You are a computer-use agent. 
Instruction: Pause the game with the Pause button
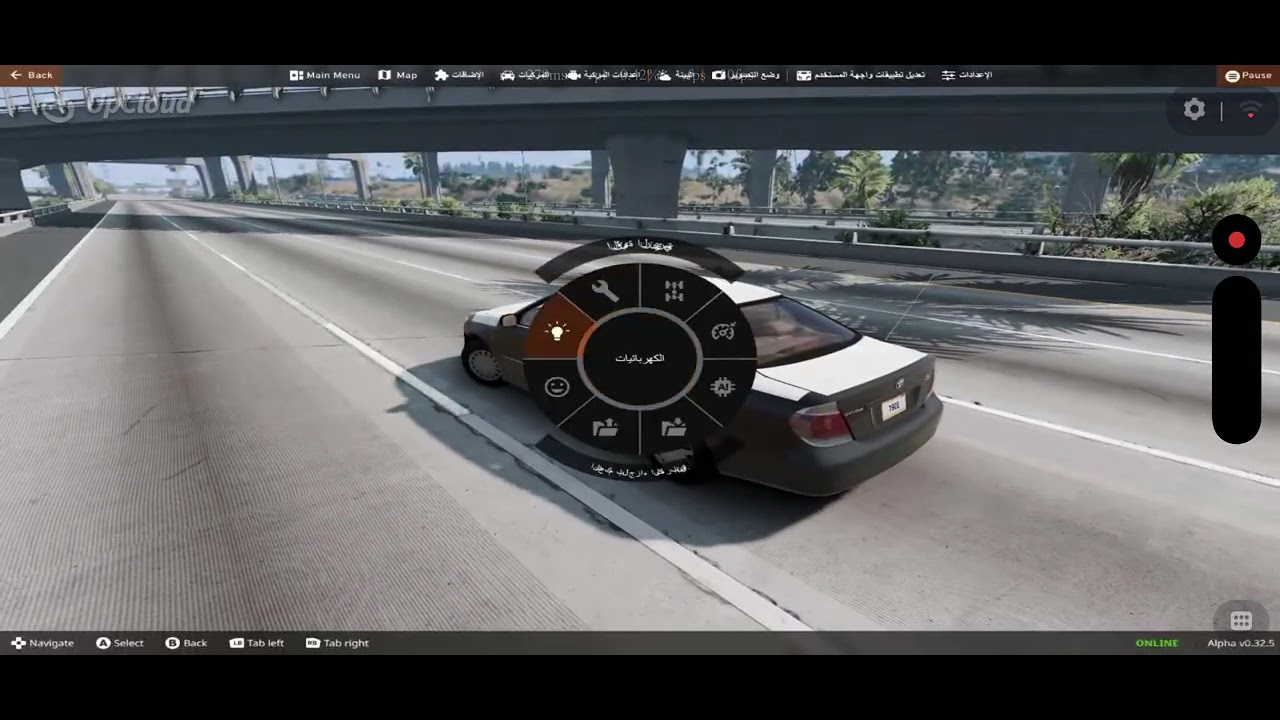[1248, 75]
